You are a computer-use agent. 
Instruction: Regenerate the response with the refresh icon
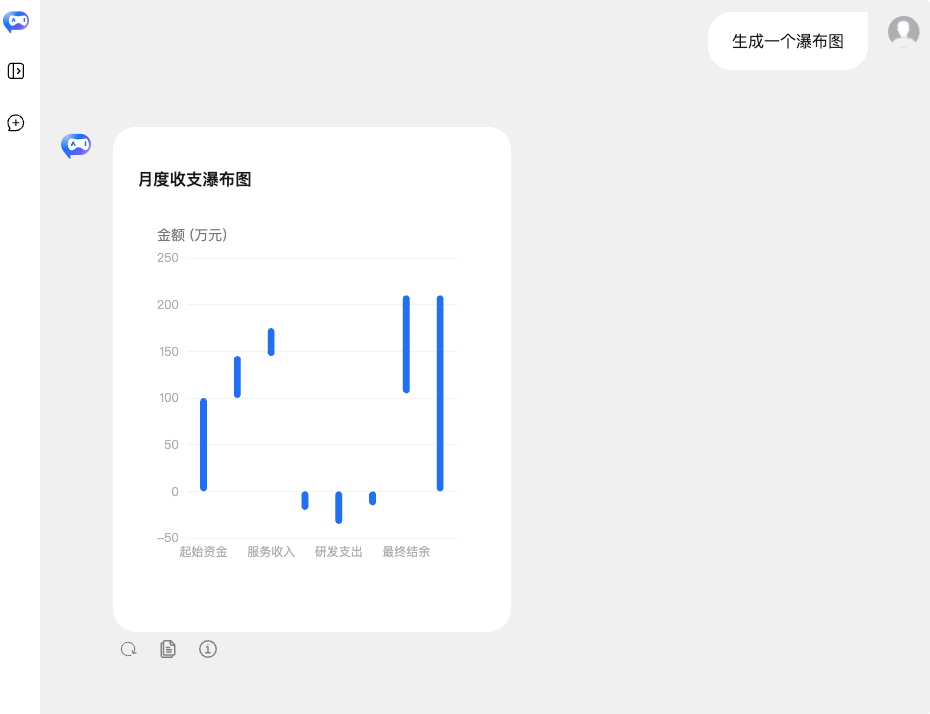(129, 649)
